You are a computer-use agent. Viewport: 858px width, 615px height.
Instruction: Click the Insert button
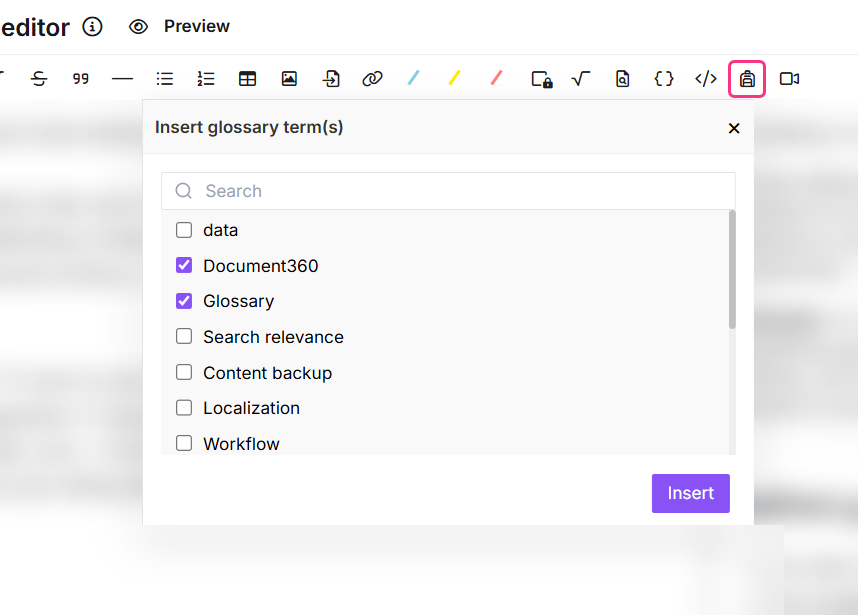tap(691, 494)
